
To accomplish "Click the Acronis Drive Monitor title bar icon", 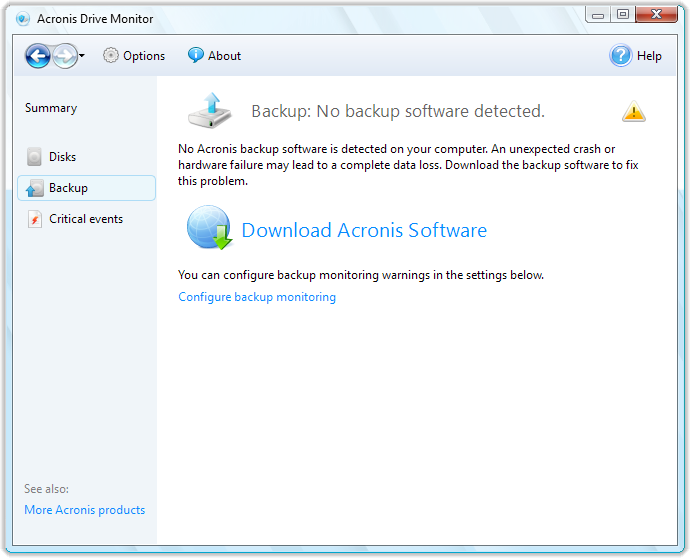I will click(x=22, y=19).
